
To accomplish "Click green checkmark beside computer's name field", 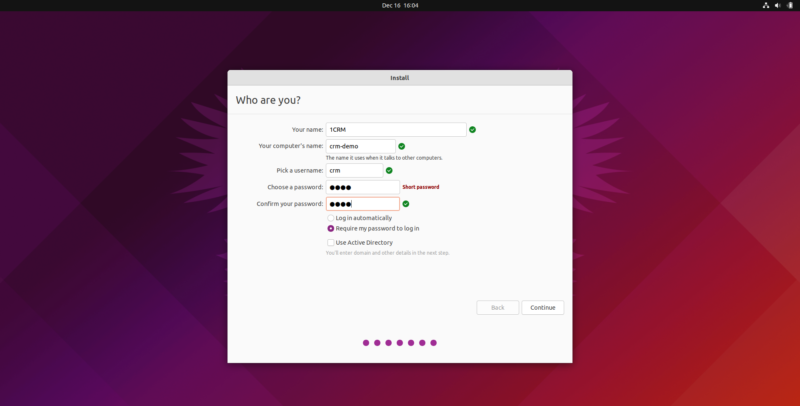I will pos(402,146).
